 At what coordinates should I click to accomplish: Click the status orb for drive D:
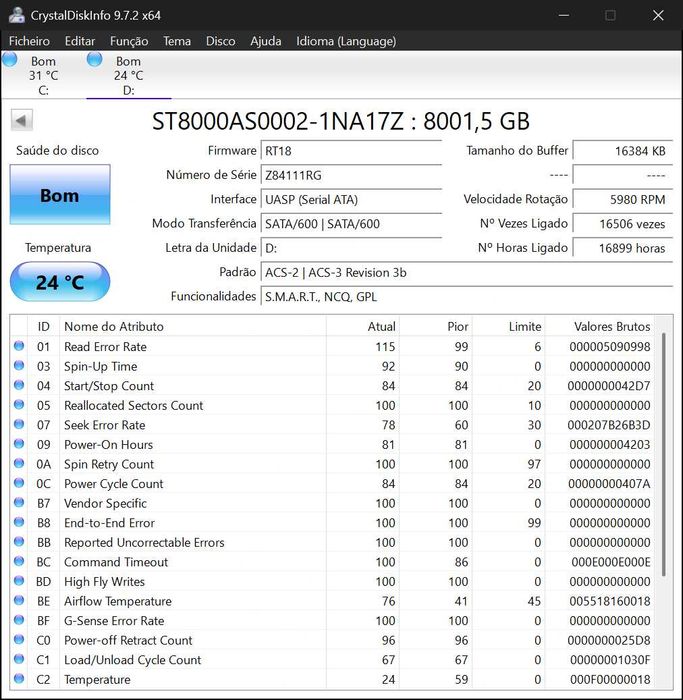[x=95, y=60]
